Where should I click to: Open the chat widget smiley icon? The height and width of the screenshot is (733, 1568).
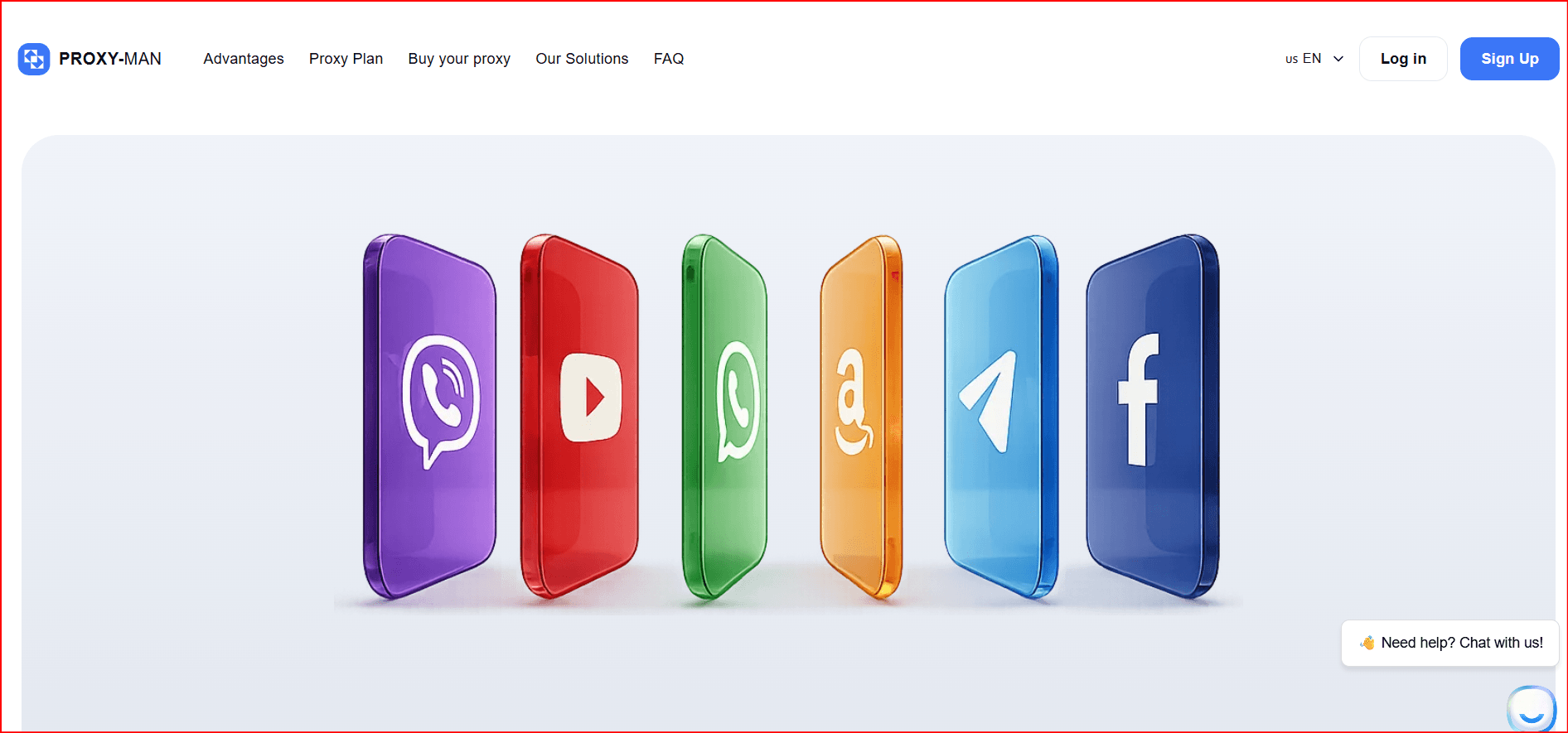(x=1532, y=709)
